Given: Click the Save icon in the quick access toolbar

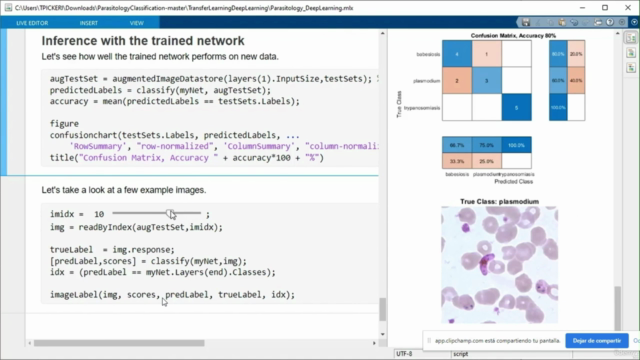Looking at the screenshot, I should 526,22.
